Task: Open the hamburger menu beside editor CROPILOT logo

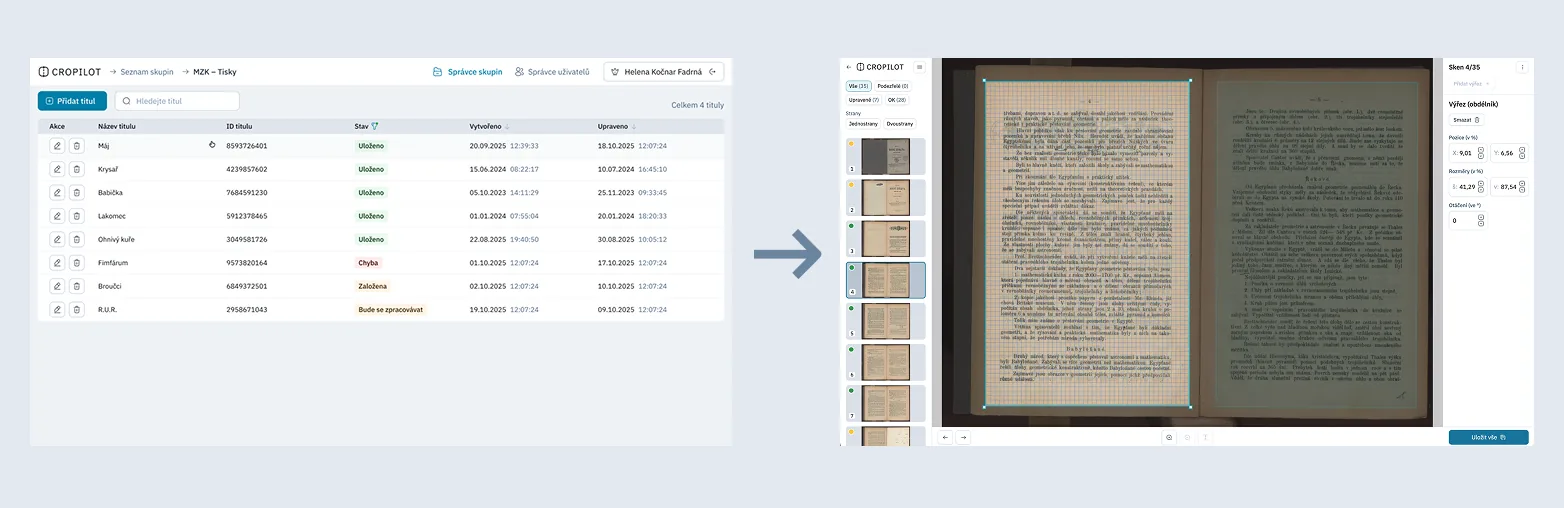Action: click(920, 67)
